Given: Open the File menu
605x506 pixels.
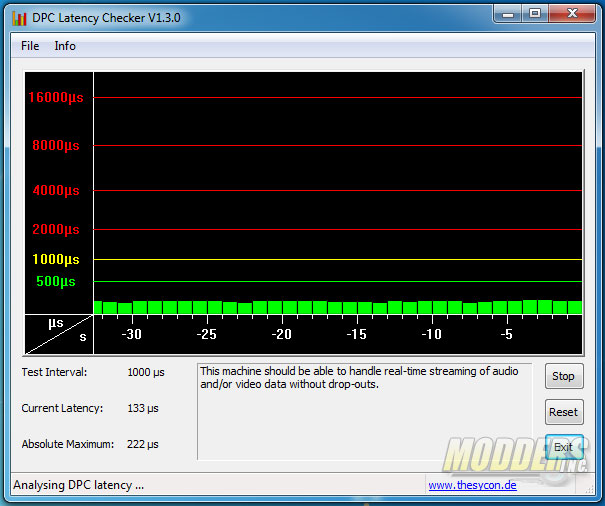Looking at the screenshot, I should pos(30,46).
